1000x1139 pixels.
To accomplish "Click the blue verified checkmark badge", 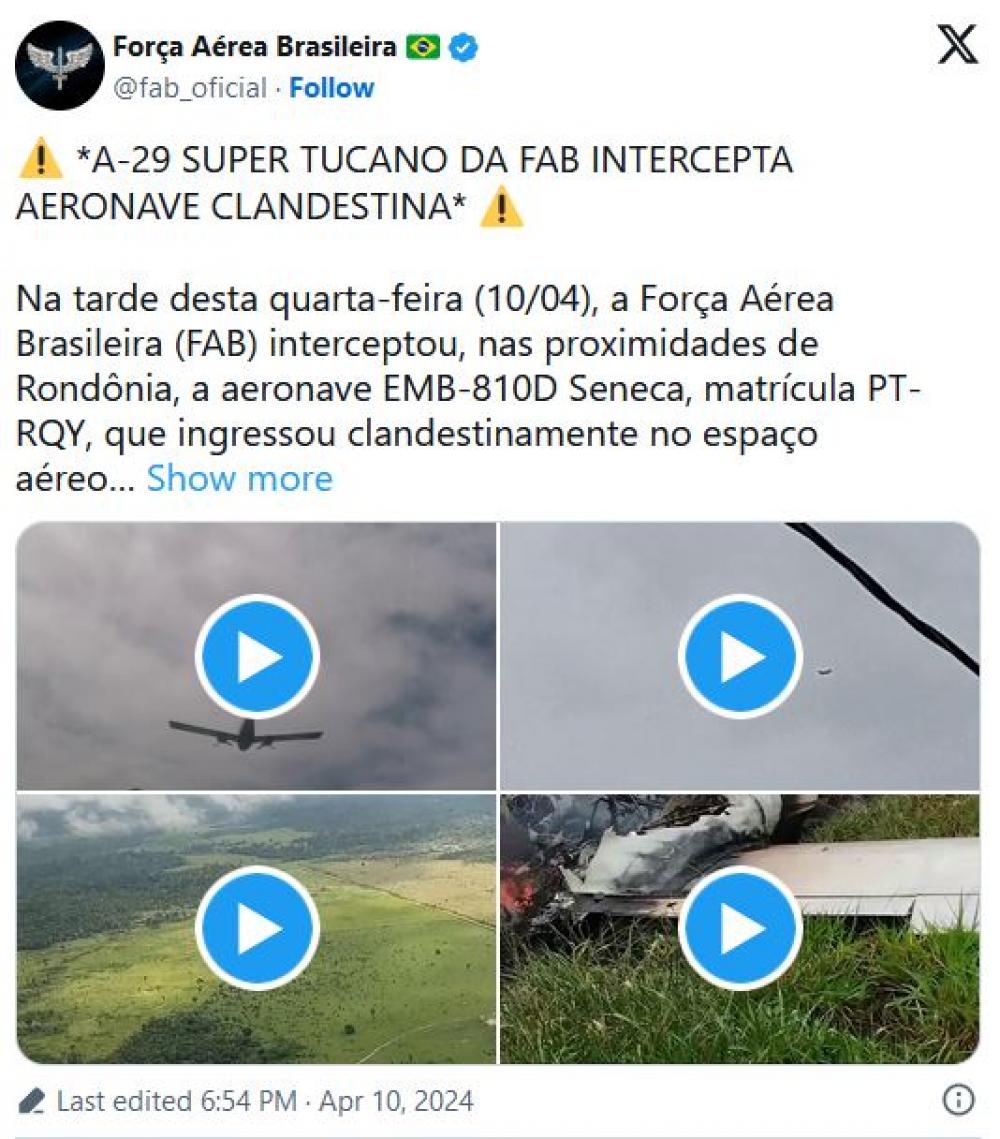I will pos(463,47).
